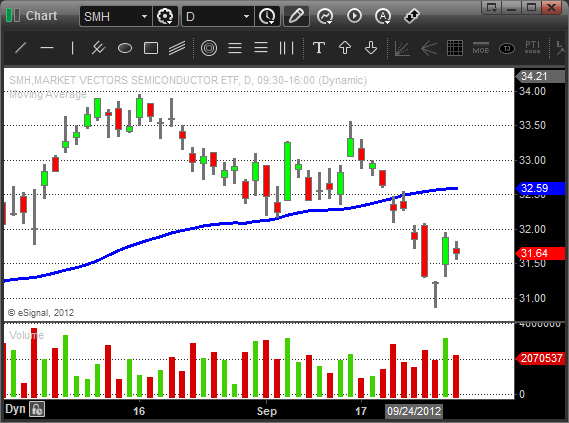Screen dimensions: 569x423
Task: Toggle the lock icon next to Dyn
Action: 37,409
